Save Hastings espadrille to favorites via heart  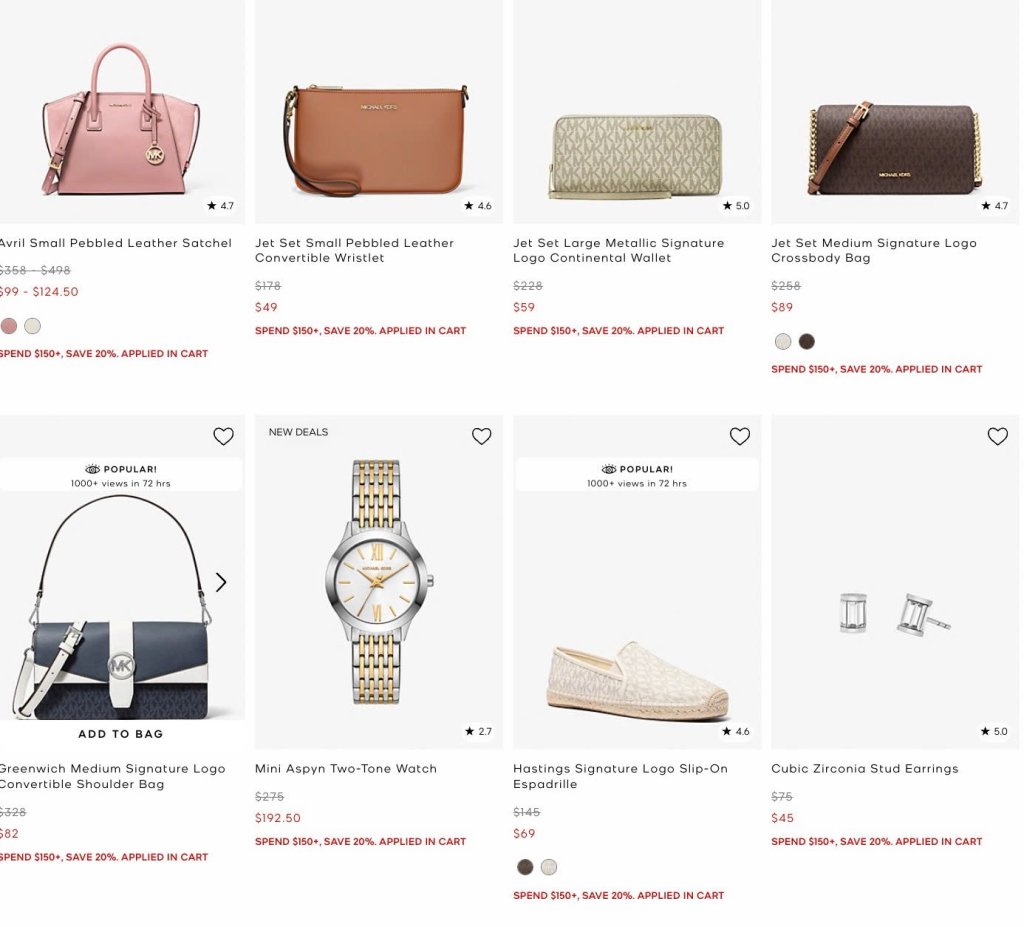click(x=739, y=436)
